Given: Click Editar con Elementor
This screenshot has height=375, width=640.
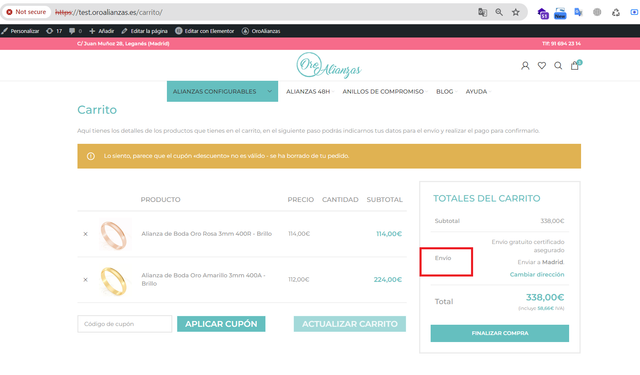Looking at the screenshot, I should pos(205,31).
